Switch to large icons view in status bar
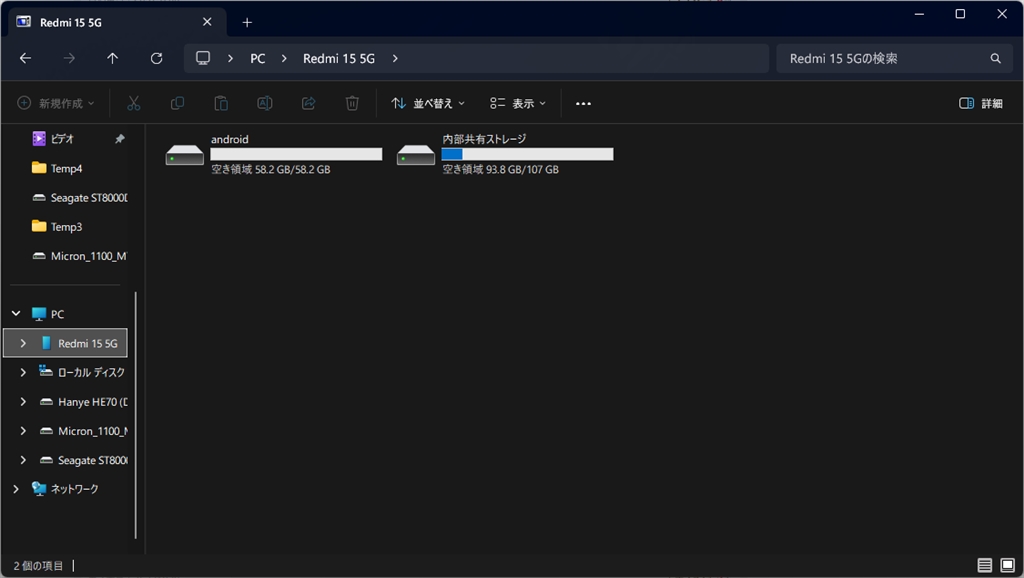Image resolution: width=1024 pixels, height=578 pixels. [1008, 565]
